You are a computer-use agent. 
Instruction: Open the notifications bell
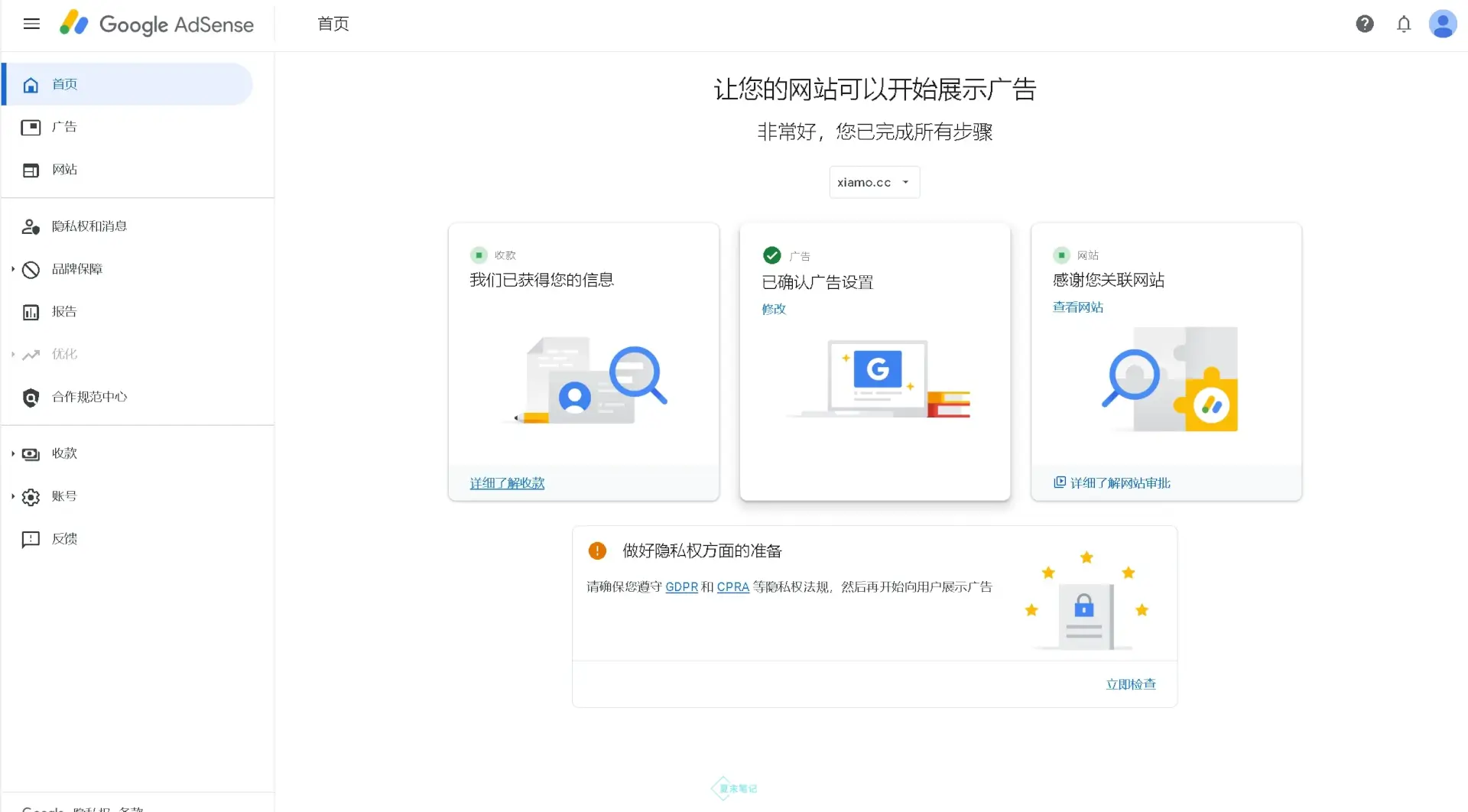click(x=1404, y=24)
